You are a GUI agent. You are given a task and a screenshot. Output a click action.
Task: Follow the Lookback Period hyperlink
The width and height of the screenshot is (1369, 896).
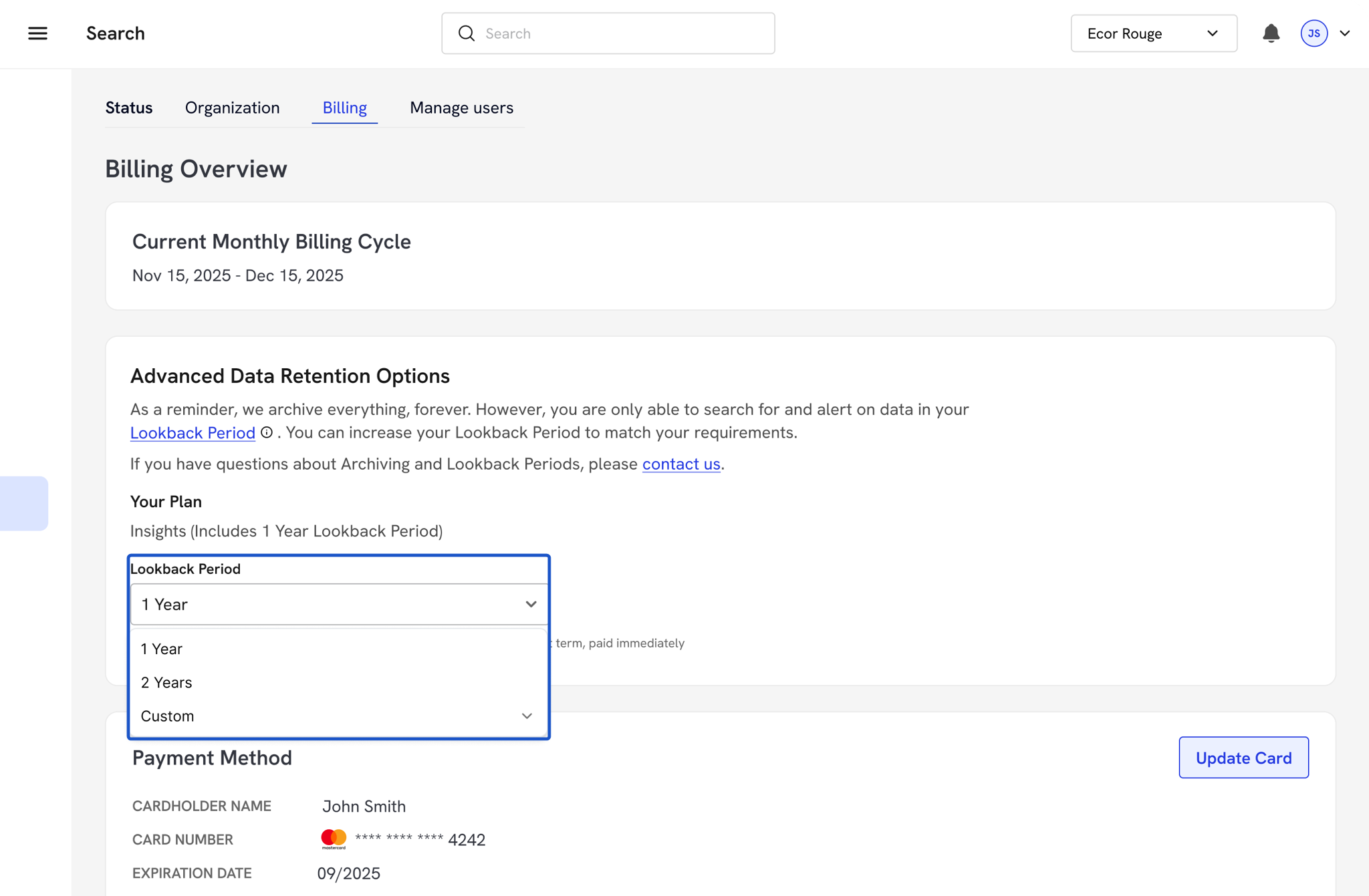[193, 433]
